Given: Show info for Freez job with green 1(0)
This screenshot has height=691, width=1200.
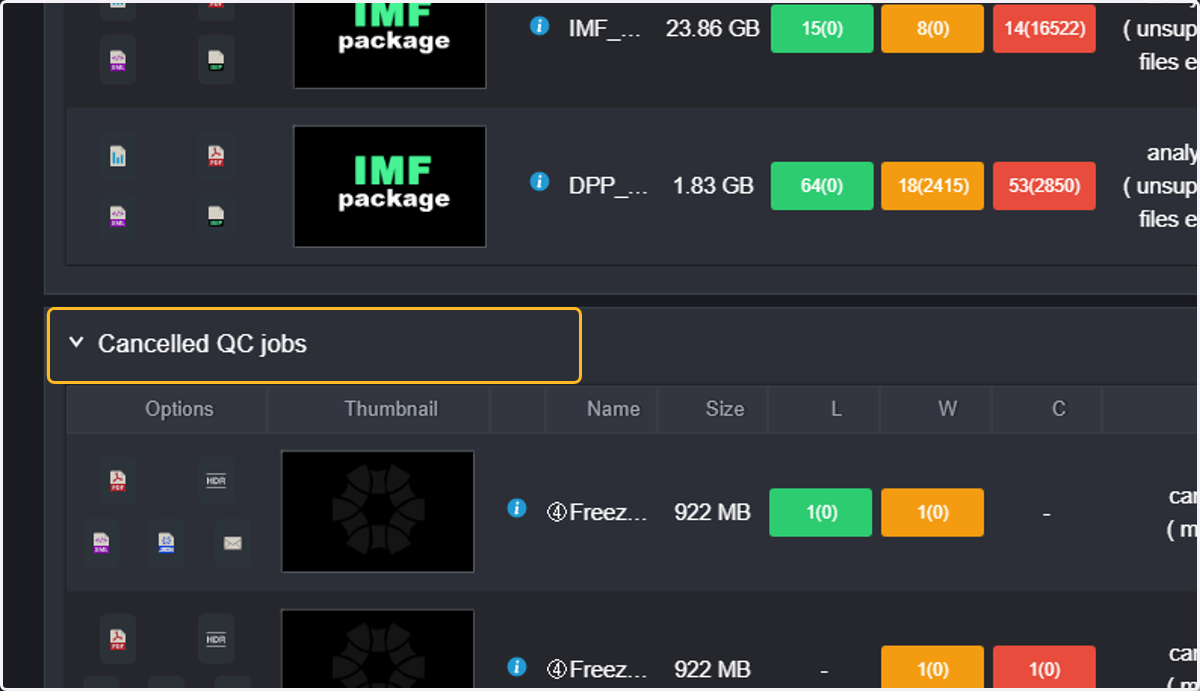Looking at the screenshot, I should tap(517, 508).
